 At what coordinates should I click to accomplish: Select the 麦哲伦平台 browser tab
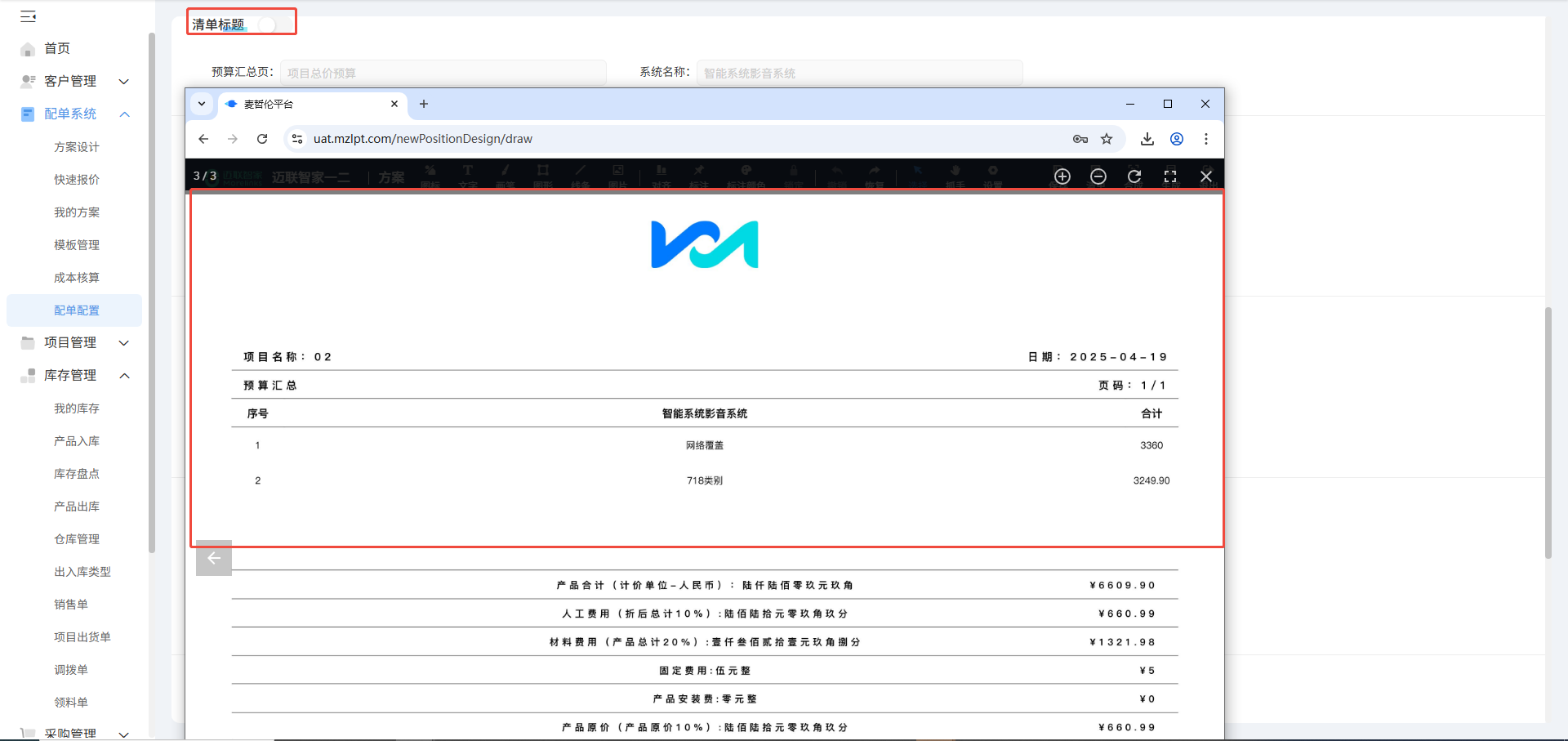point(310,104)
